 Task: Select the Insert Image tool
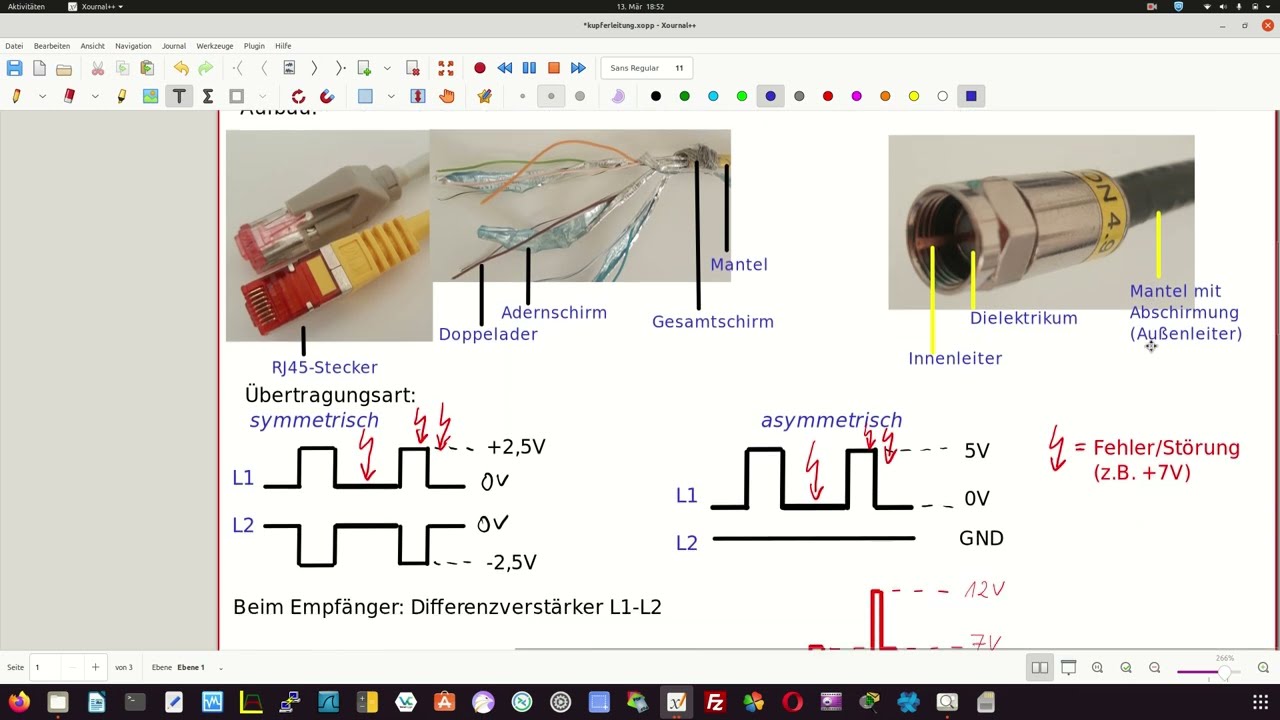point(150,96)
